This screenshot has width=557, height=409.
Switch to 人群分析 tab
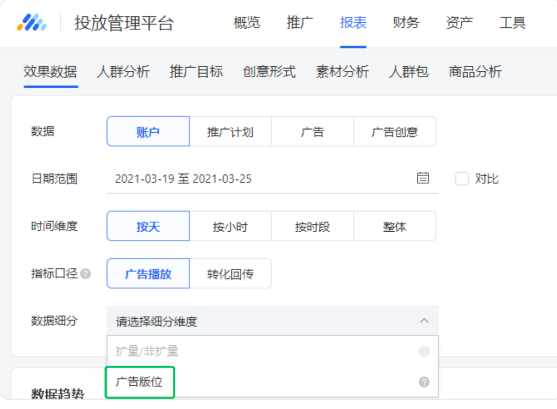pyautogui.click(x=123, y=71)
